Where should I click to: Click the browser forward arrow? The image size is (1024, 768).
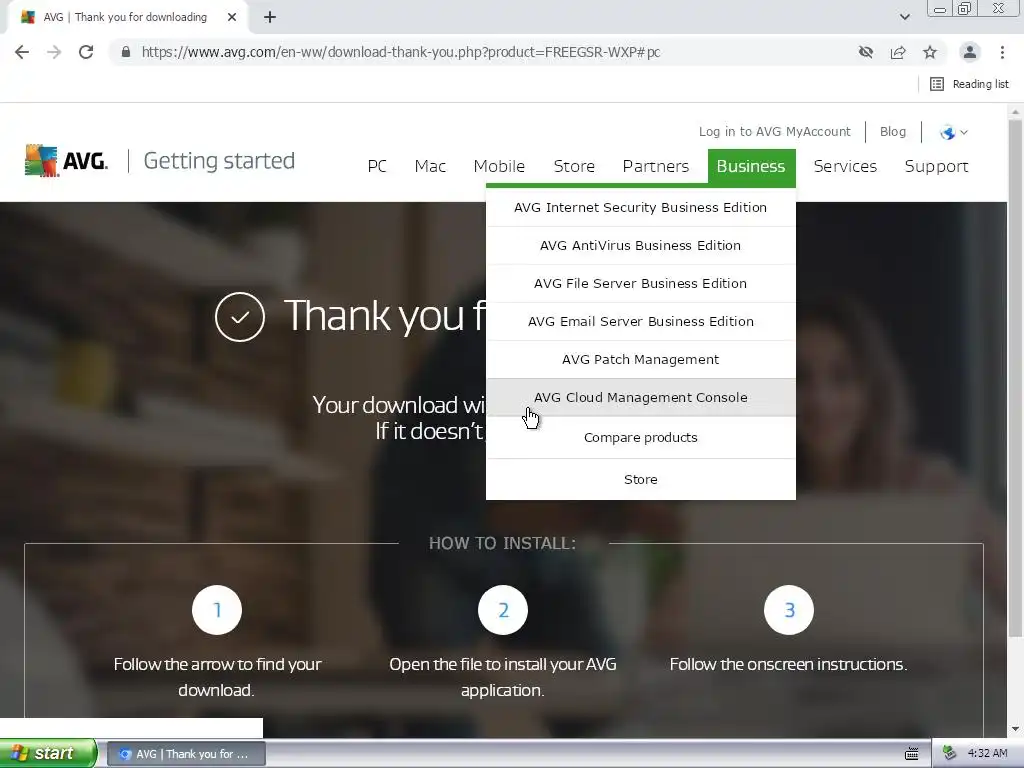tap(54, 52)
